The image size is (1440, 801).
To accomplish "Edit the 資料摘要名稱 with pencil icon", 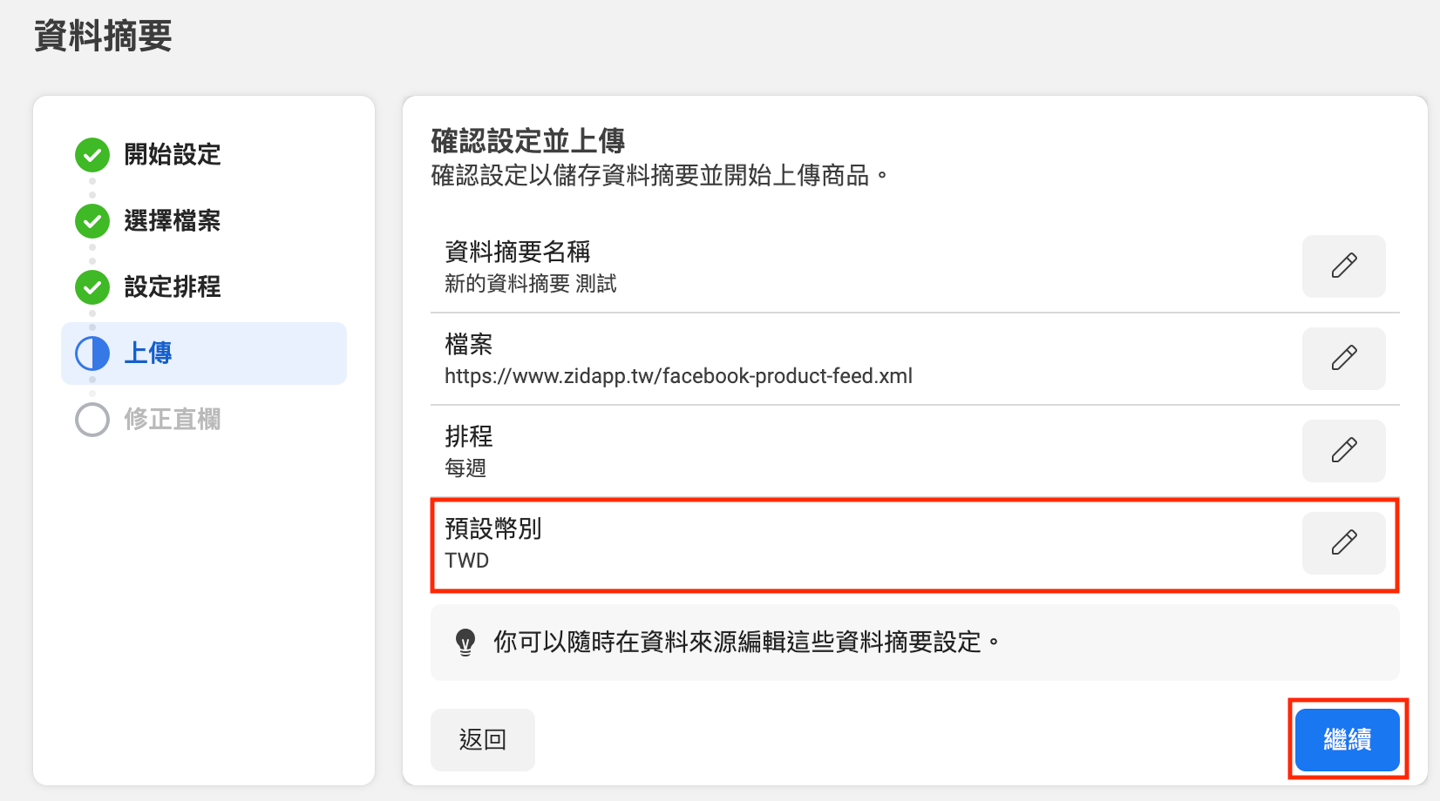I will tap(1343, 266).
